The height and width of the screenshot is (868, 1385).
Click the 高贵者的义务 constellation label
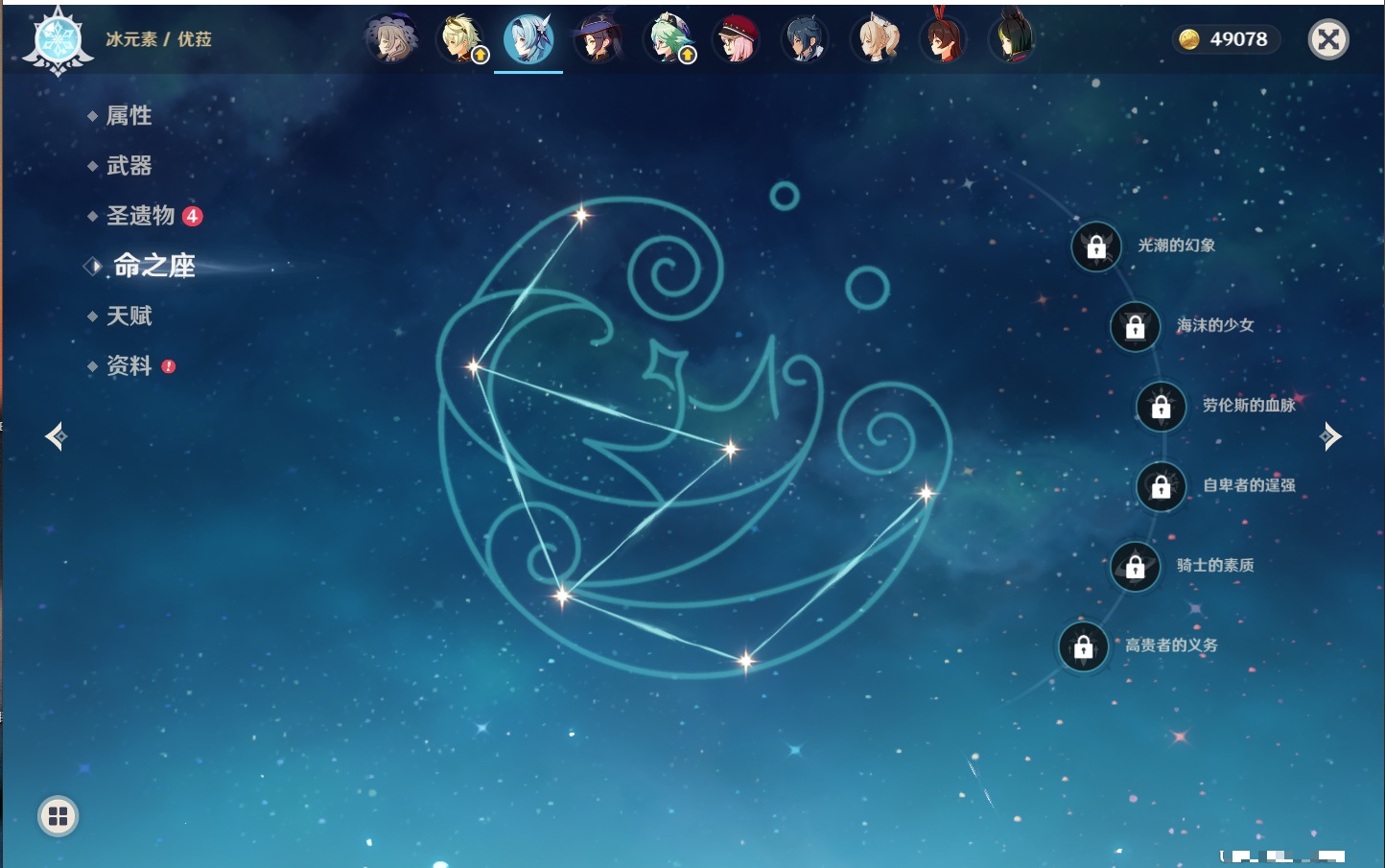(1171, 645)
